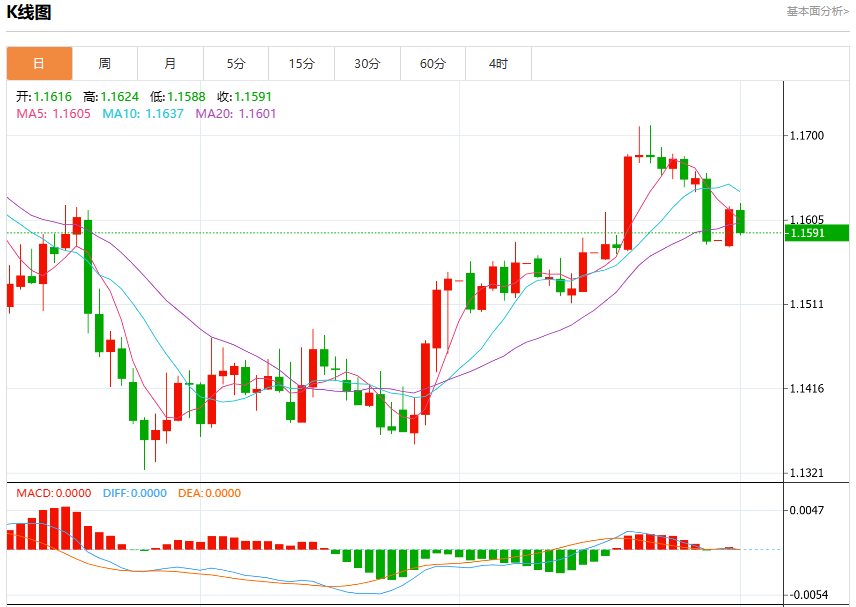Select the 日 daily chart tab
This screenshot has width=856, height=607.
tap(39, 63)
